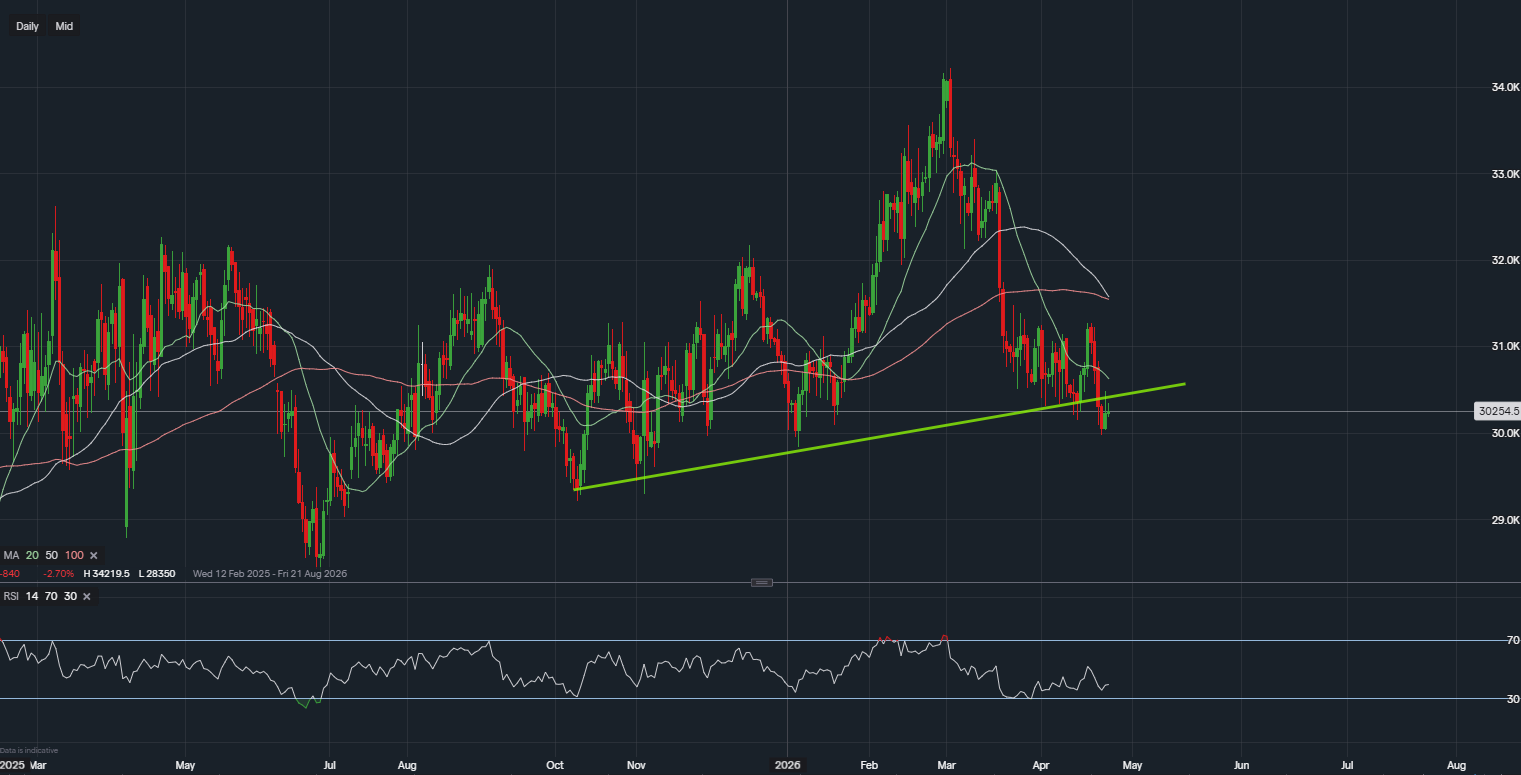Click the current price label 30254.5
The width and height of the screenshot is (1521, 775).
pos(1497,411)
